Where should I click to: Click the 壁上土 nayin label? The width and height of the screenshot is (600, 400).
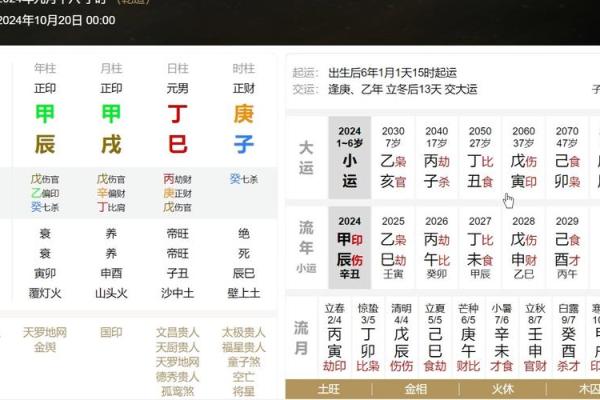click(243, 293)
